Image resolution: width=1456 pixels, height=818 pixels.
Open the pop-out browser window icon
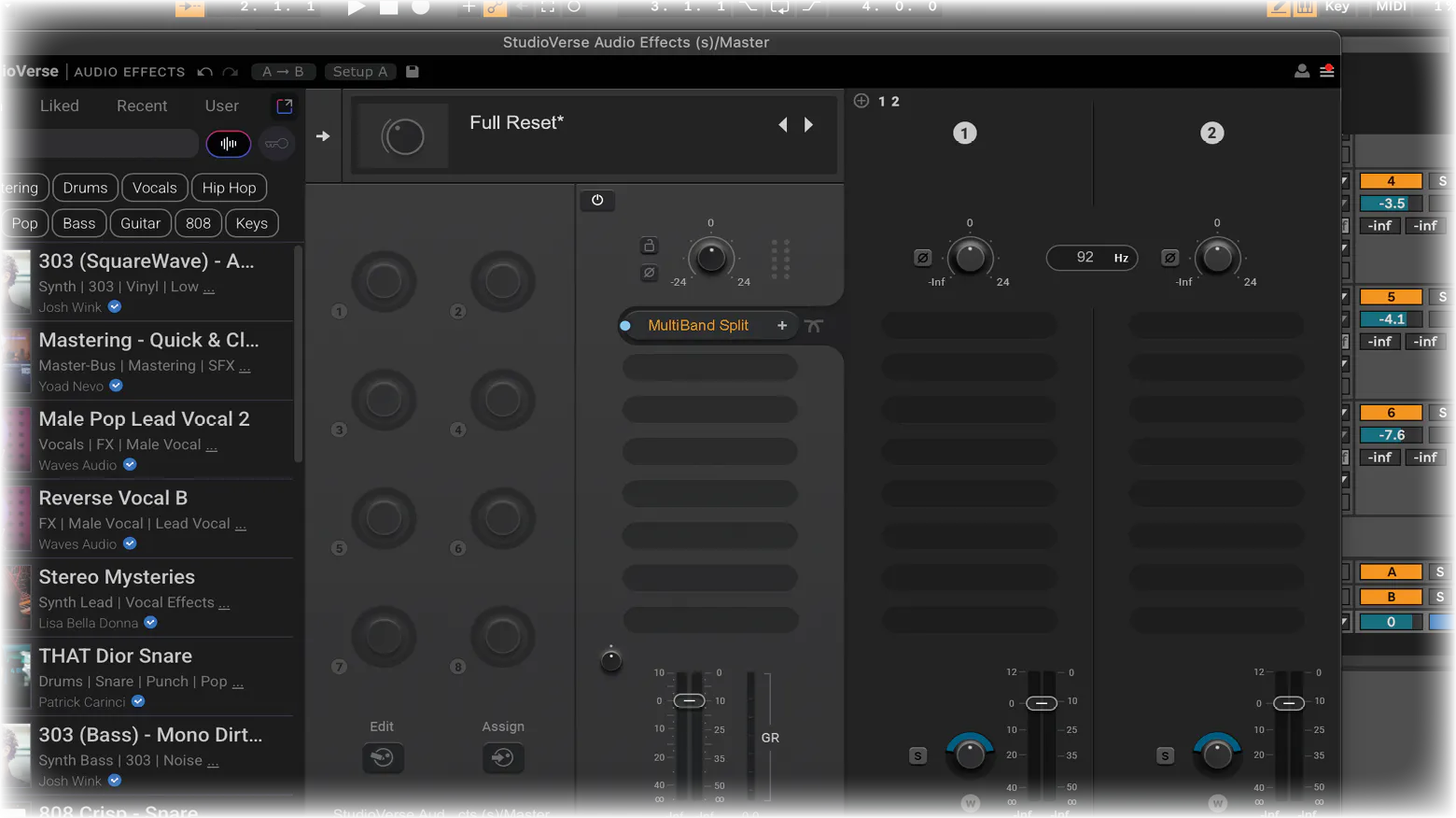pos(285,106)
